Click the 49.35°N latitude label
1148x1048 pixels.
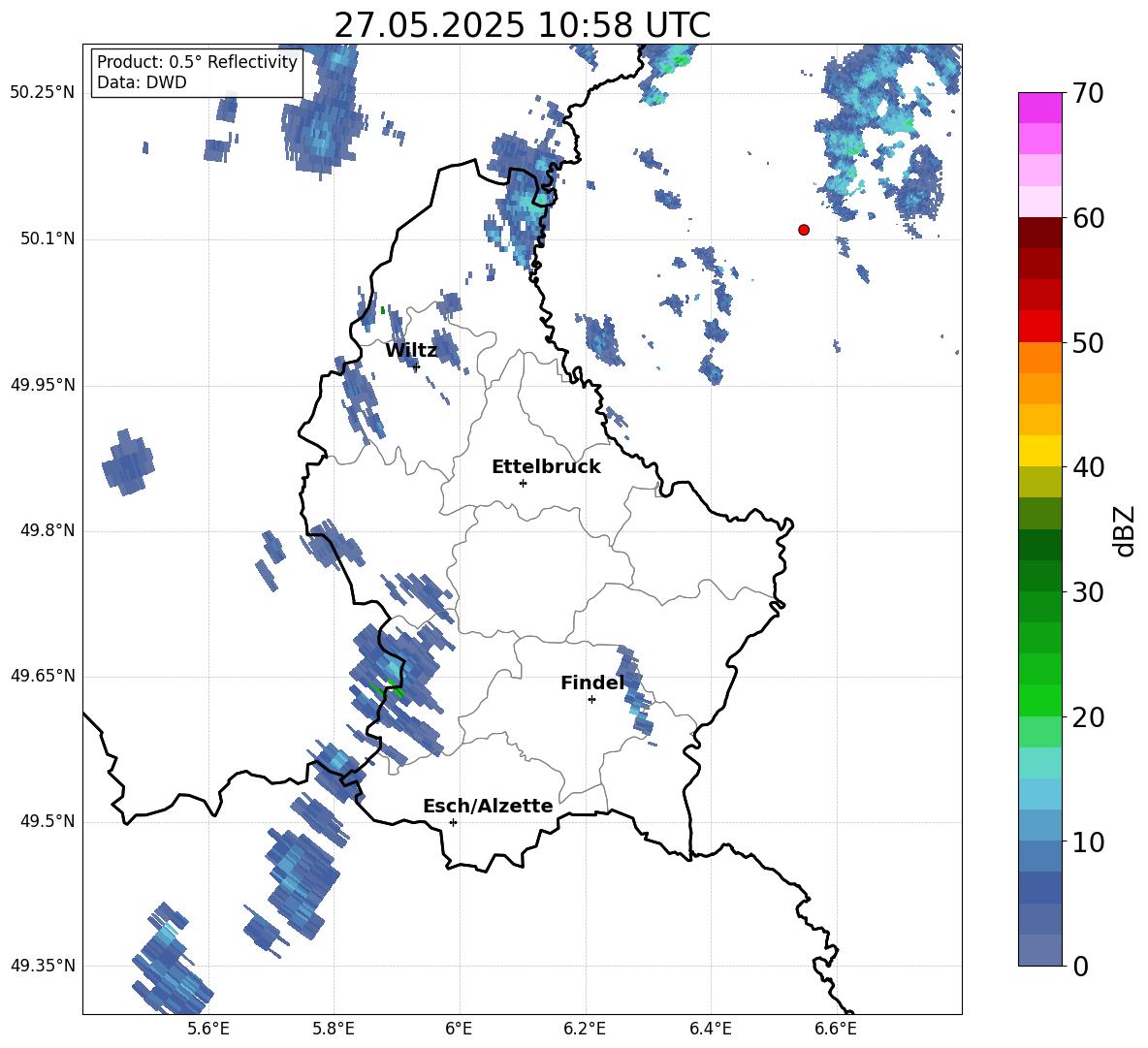click(x=43, y=966)
